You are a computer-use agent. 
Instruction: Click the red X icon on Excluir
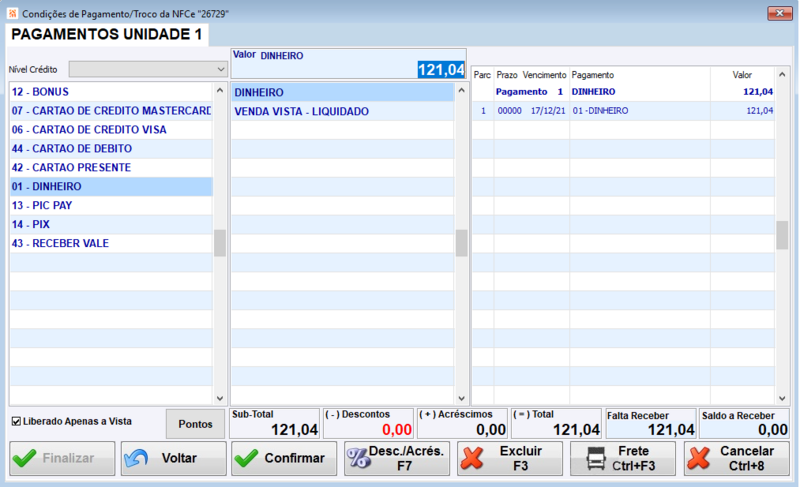(x=472, y=458)
